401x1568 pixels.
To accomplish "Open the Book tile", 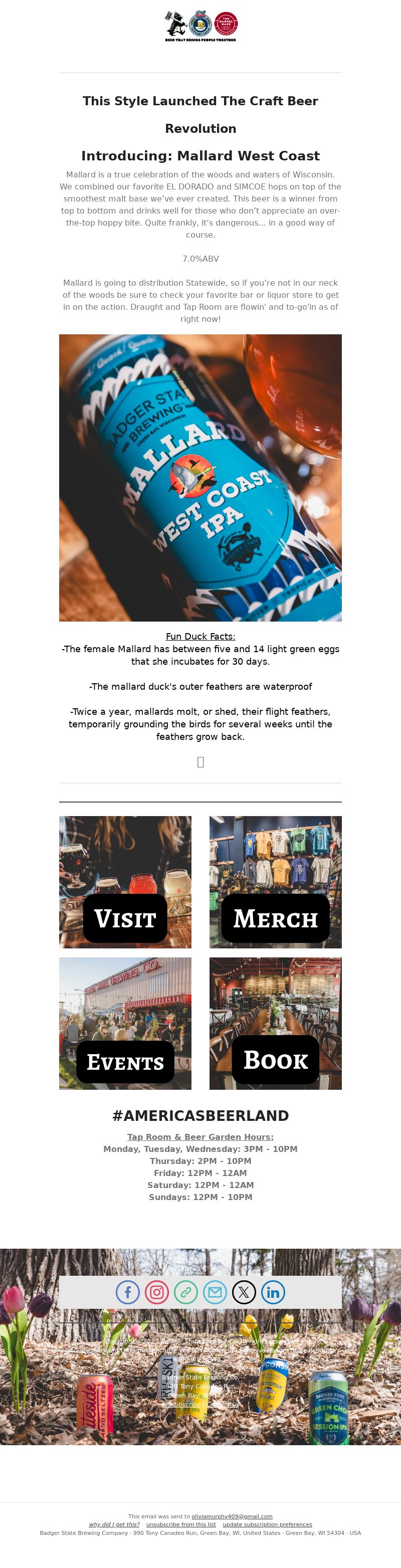I will [276, 1023].
